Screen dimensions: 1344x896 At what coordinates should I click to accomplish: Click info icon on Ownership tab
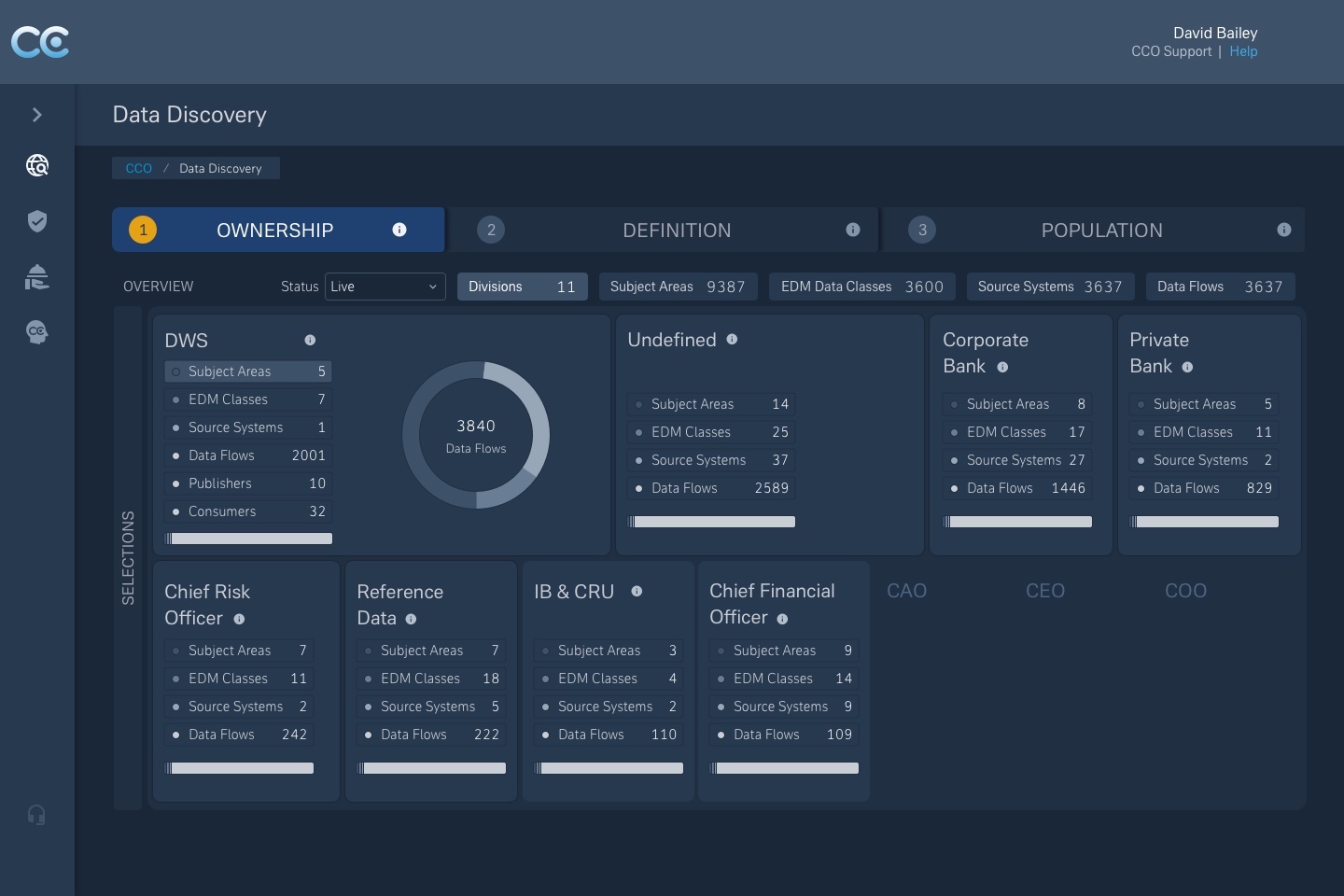(x=399, y=230)
